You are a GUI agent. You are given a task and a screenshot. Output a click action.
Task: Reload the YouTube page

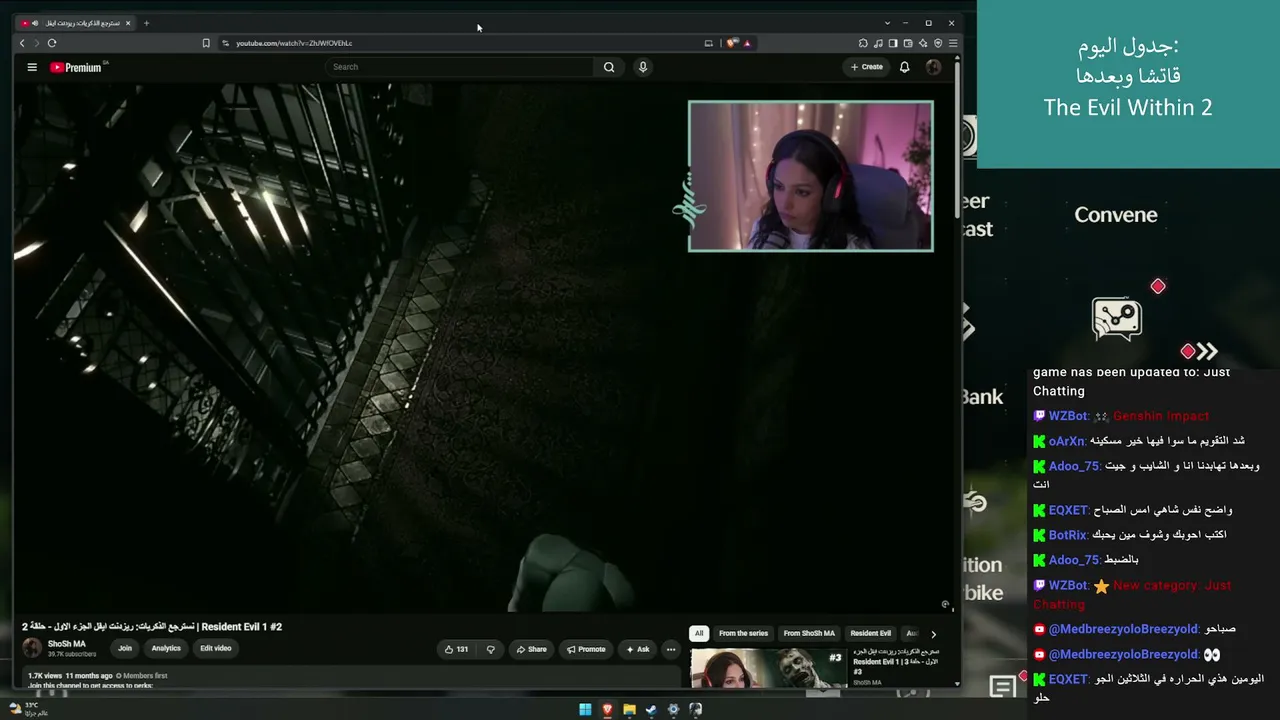[x=52, y=43]
